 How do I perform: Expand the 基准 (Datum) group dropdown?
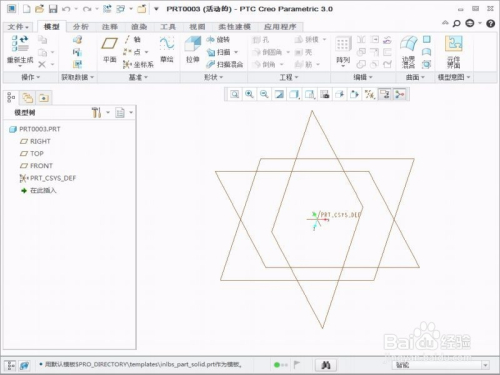138,77
